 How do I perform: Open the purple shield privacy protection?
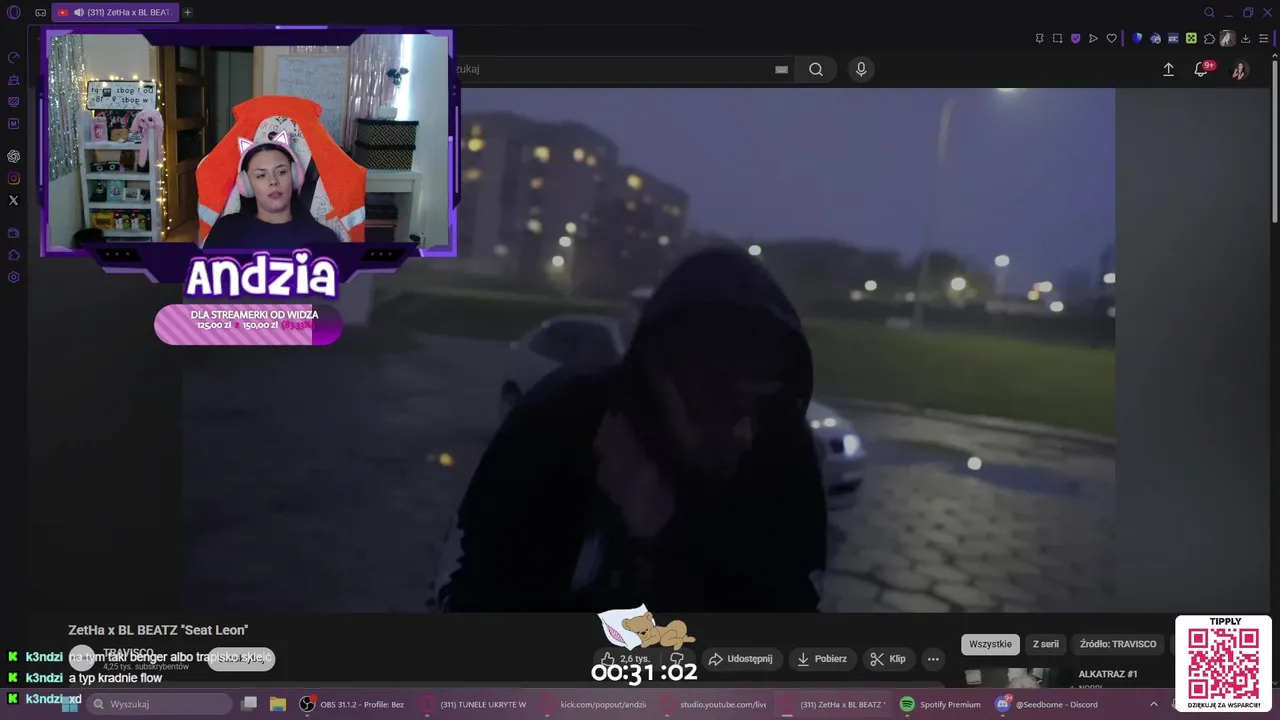(1075, 38)
